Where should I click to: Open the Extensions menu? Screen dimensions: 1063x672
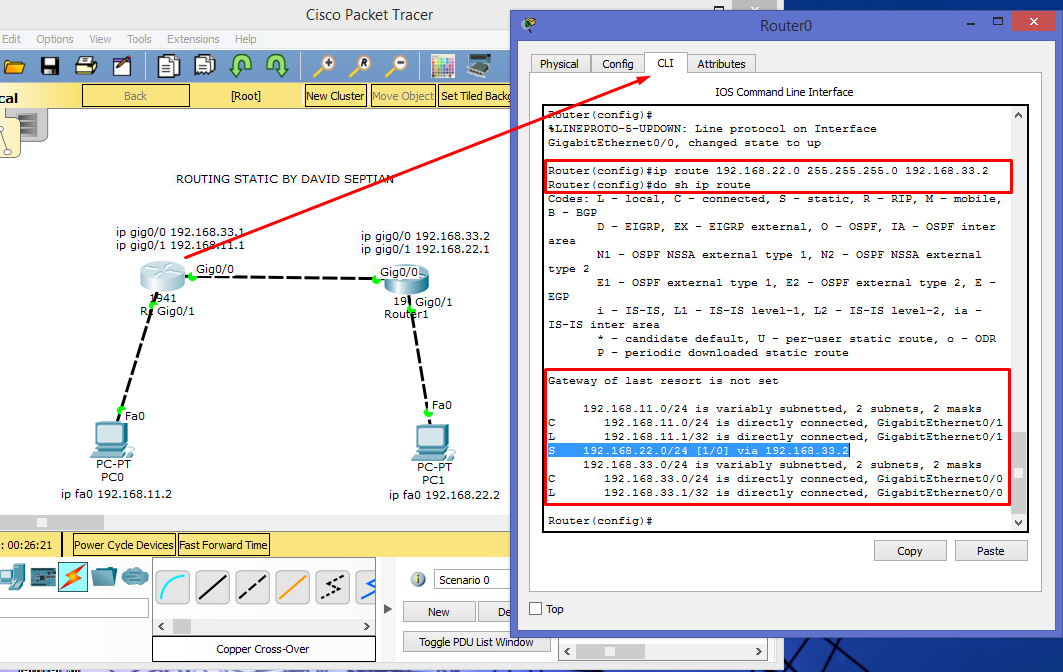coord(193,39)
